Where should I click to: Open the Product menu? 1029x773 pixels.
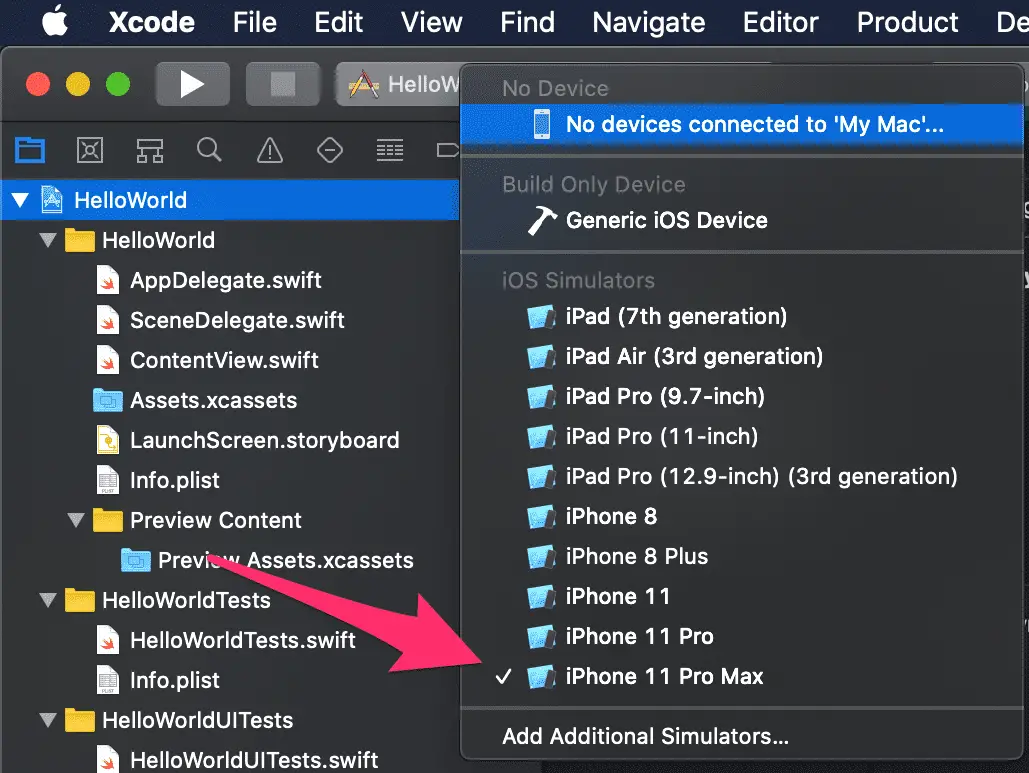[x=907, y=22]
